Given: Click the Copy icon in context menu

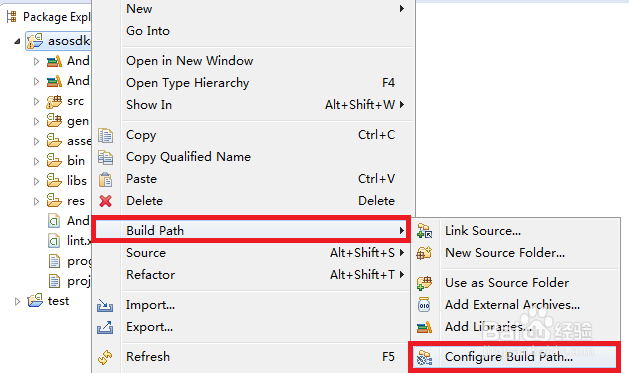Looking at the screenshot, I should click(x=105, y=136).
